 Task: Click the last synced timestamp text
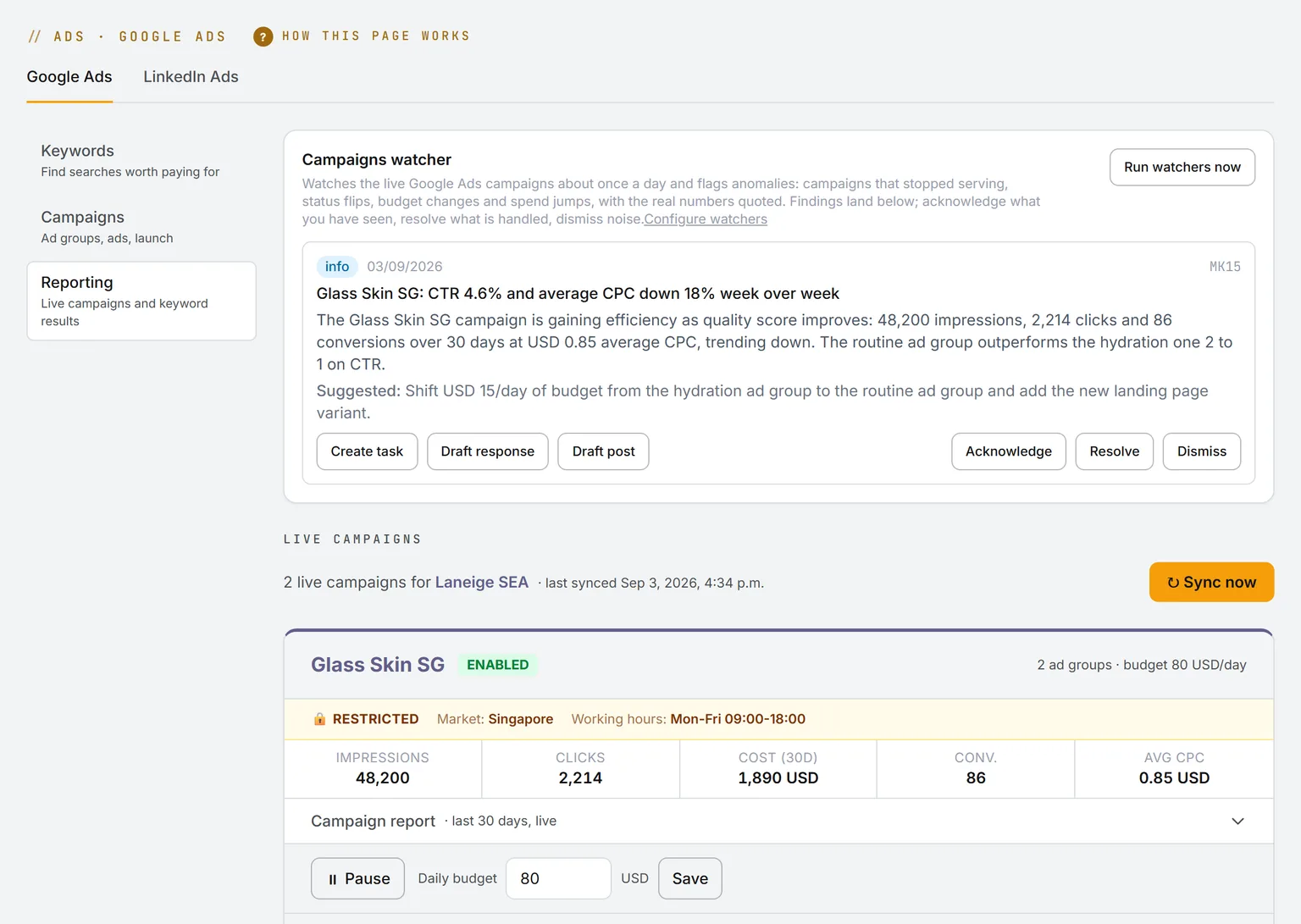[x=654, y=584]
